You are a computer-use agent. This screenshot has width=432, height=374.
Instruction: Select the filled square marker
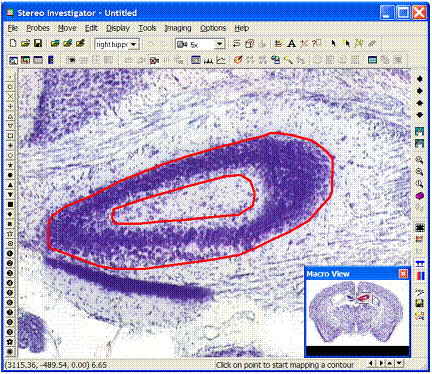(10, 204)
